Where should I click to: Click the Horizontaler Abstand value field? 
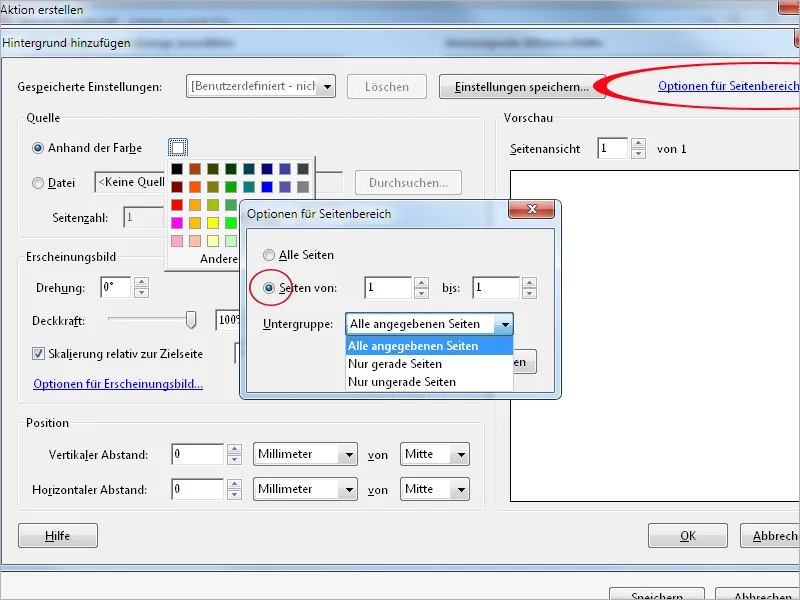(197, 489)
